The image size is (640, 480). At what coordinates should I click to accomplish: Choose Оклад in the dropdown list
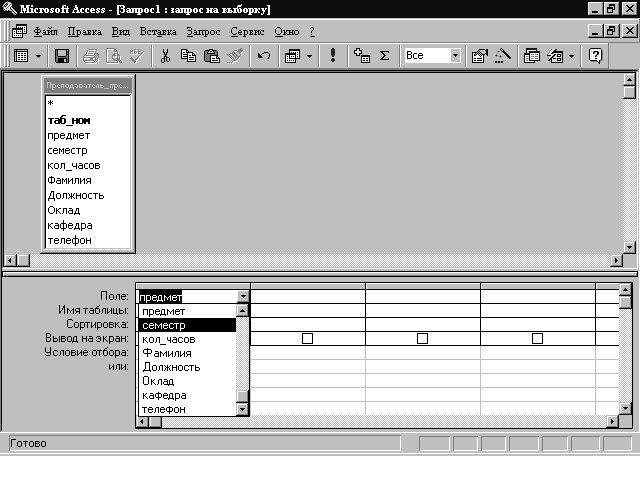tap(187, 381)
